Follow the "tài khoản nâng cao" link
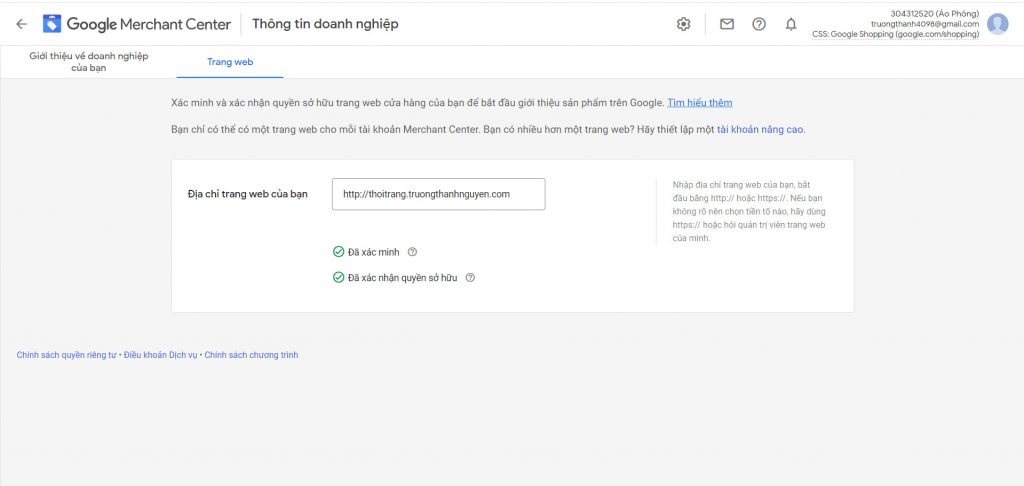The height and width of the screenshot is (486, 1024). [x=759, y=129]
